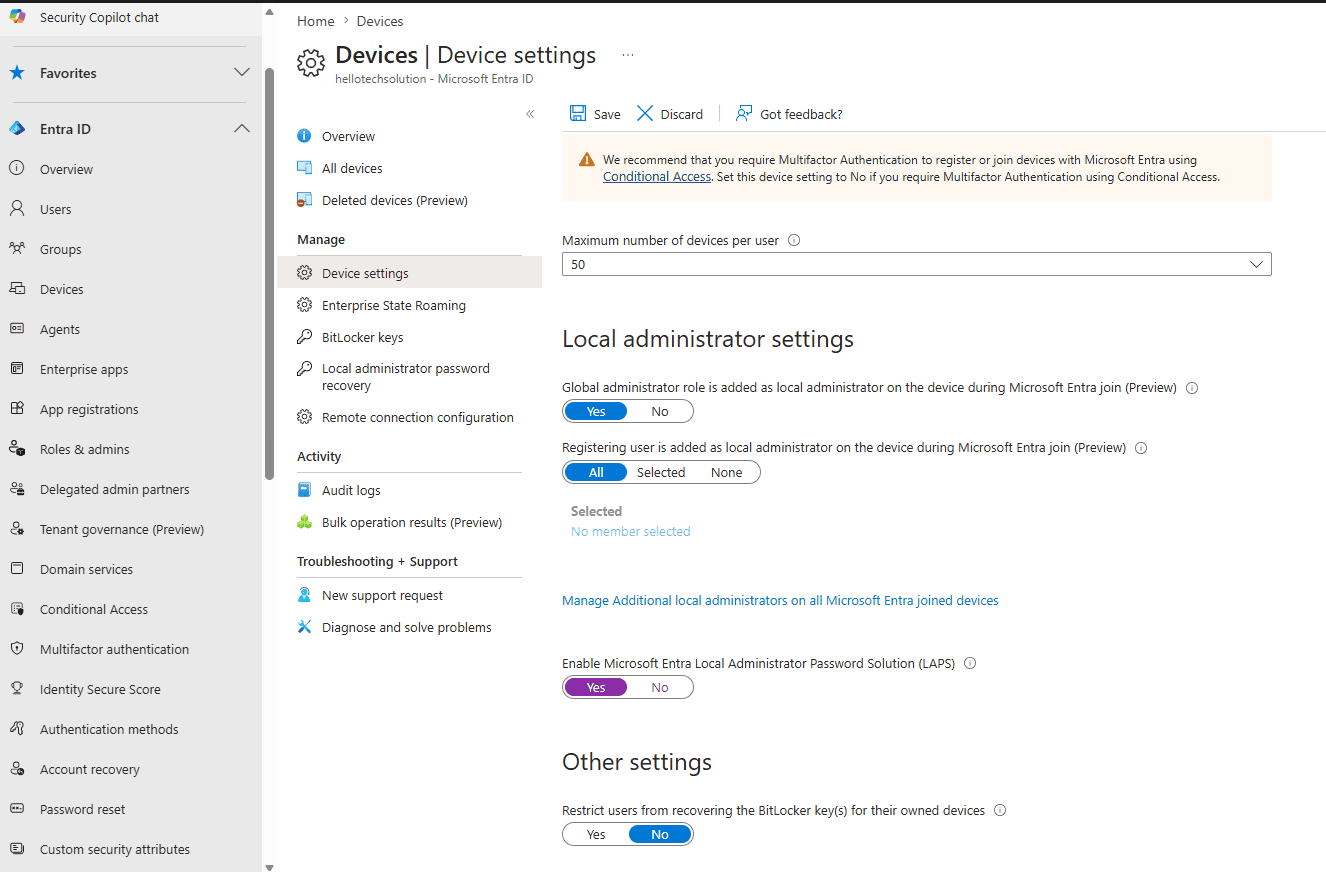Viewport: 1326px width, 872px height.
Task: Click the Diagnose and solve problems wrench icon
Action: pos(305,627)
